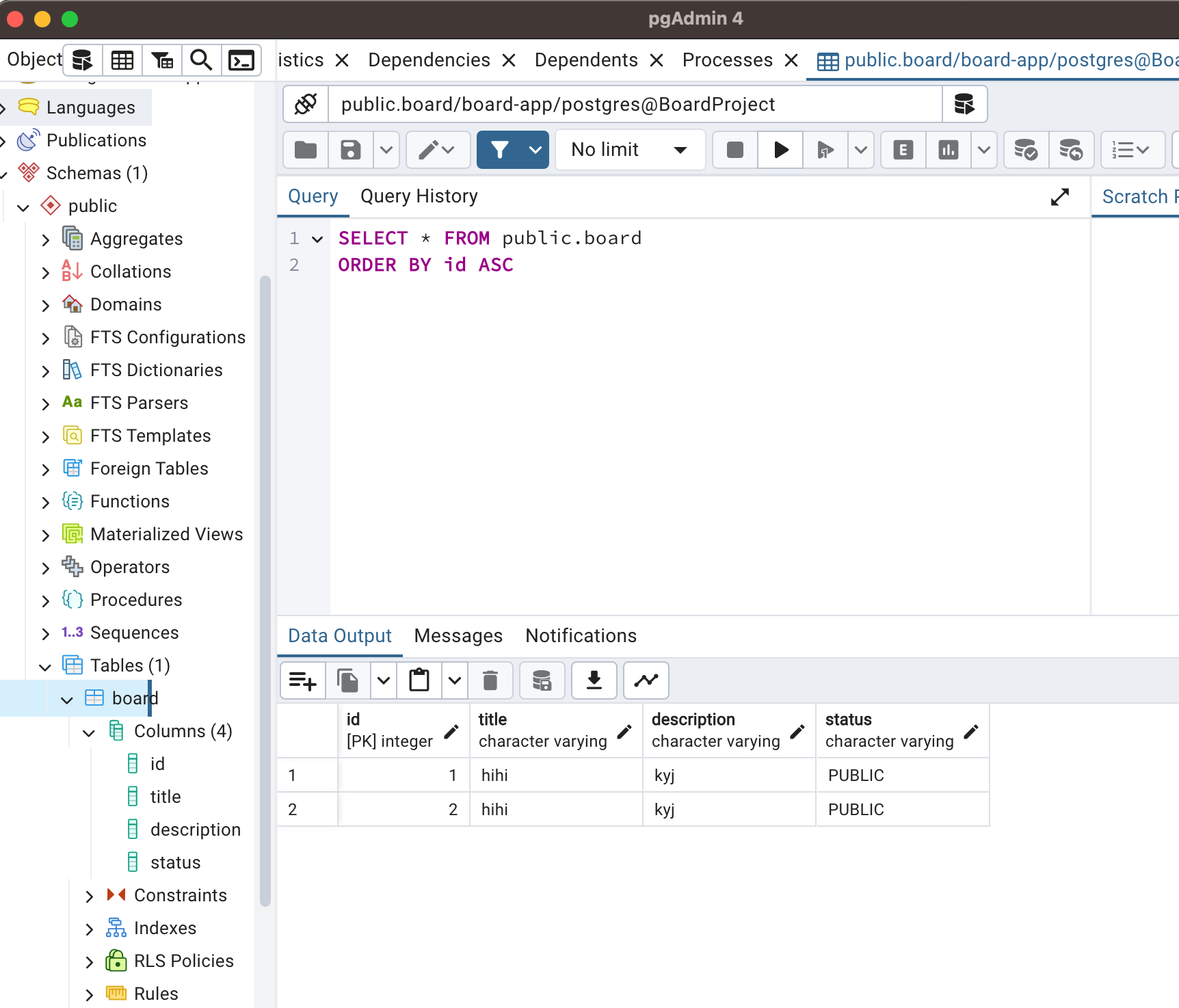Open the Query Tool icon in Object Explorer toolbar
The height and width of the screenshot is (1008, 1179).
pyautogui.click(x=82, y=61)
